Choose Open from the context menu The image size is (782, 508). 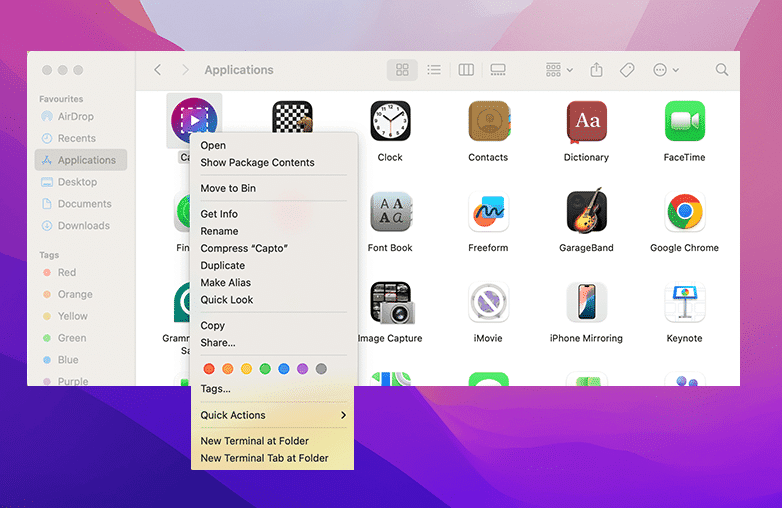[x=273, y=146]
